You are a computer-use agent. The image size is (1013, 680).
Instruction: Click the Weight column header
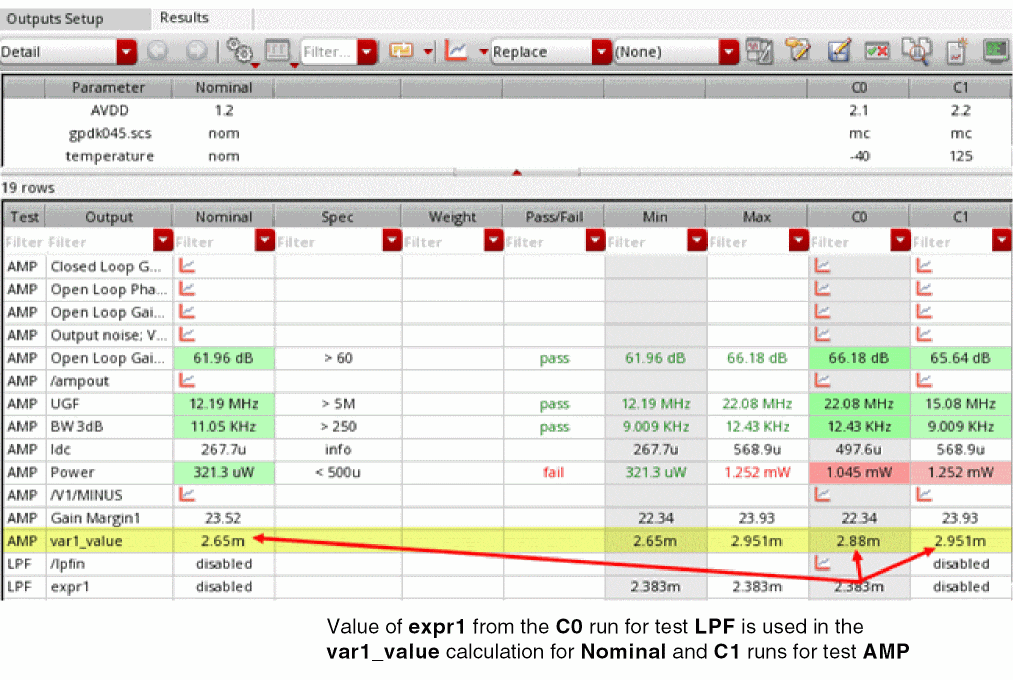[452, 217]
